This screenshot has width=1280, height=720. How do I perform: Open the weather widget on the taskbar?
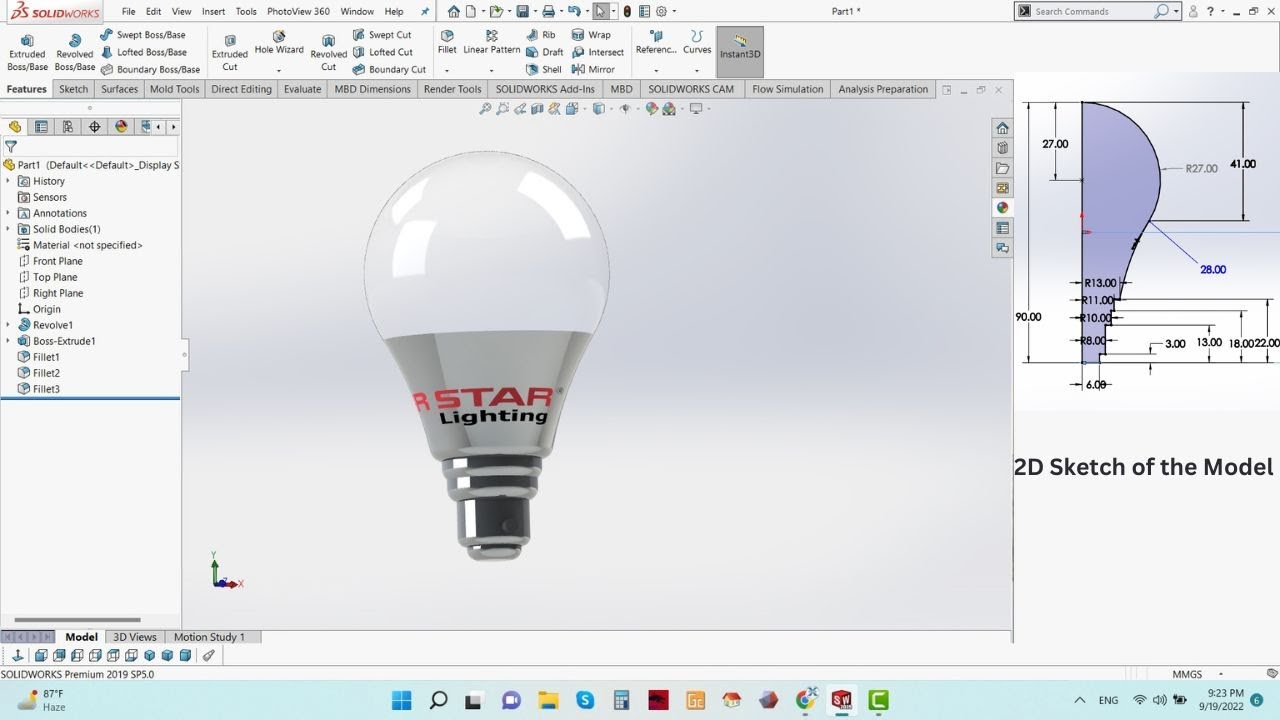point(41,700)
